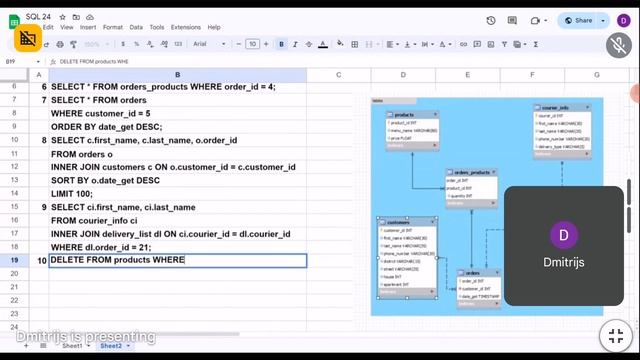The height and width of the screenshot is (360, 640).
Task: Decrease decimal places
Action: tap(150, 44)
